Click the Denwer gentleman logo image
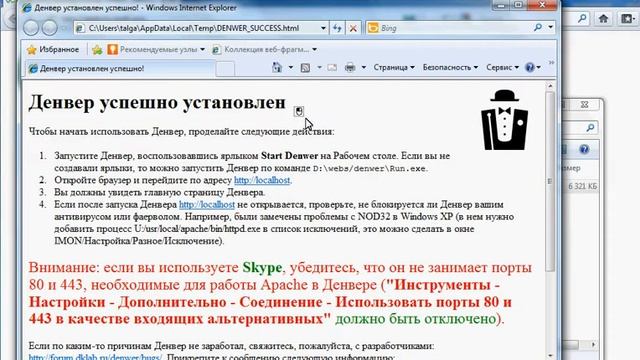Image resolution: width=640 pixels, height=360 pixels. pos(504,120)
